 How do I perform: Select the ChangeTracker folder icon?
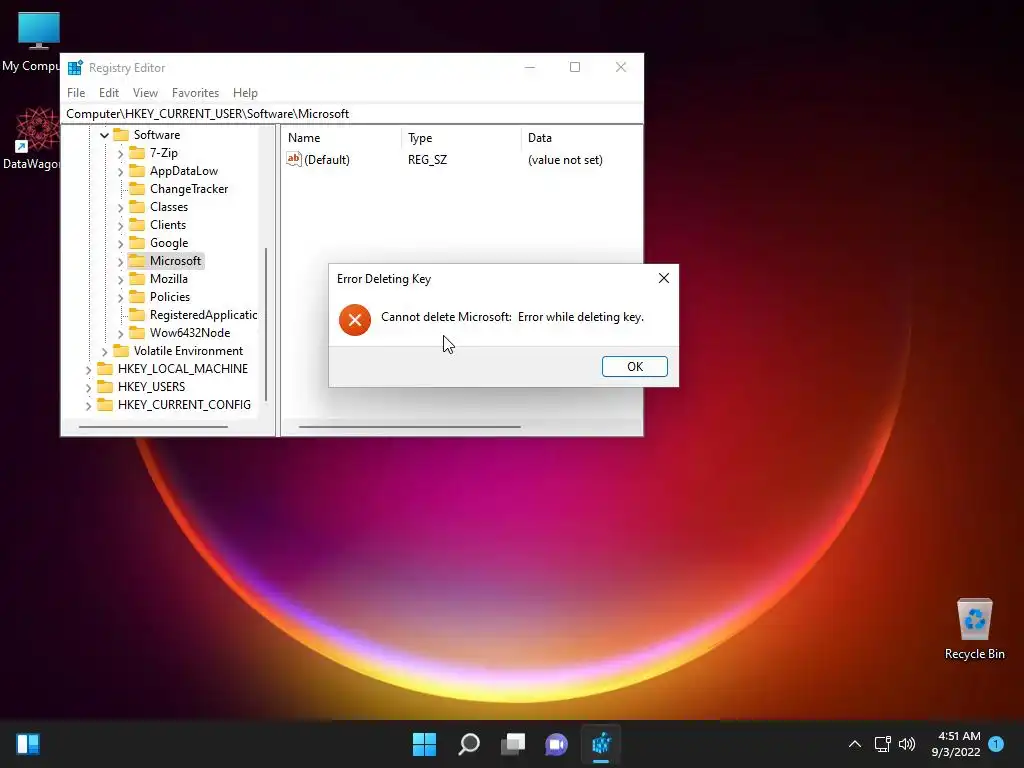(137, 189)
